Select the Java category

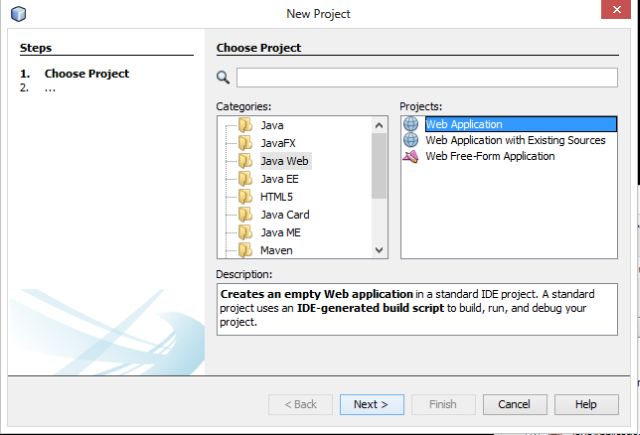tap(272, 125)
